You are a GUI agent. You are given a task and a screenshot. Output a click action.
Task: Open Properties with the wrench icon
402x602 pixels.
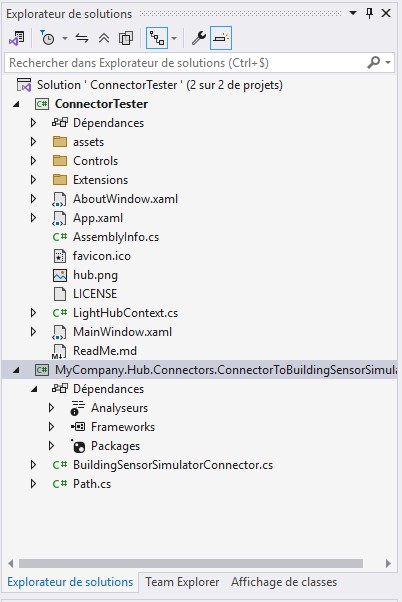click(x=199, y=38)
